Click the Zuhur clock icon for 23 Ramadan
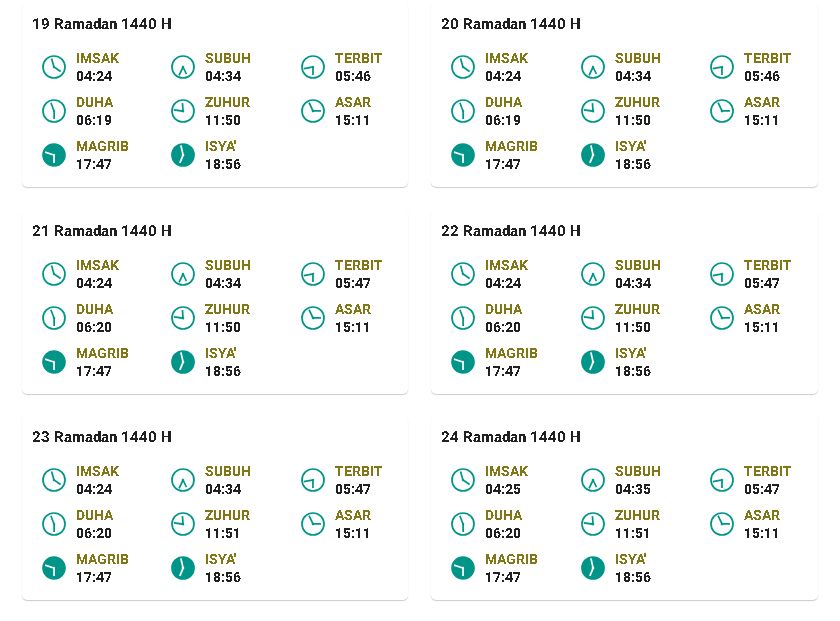This screenshot has height=621, width=840. click(x=183, y=524)
